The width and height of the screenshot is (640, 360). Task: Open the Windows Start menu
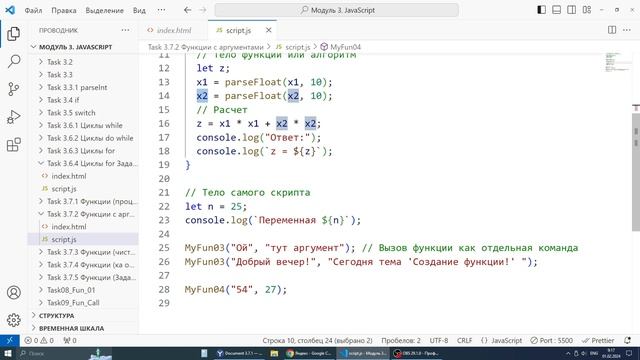click(x=7, y=353)
